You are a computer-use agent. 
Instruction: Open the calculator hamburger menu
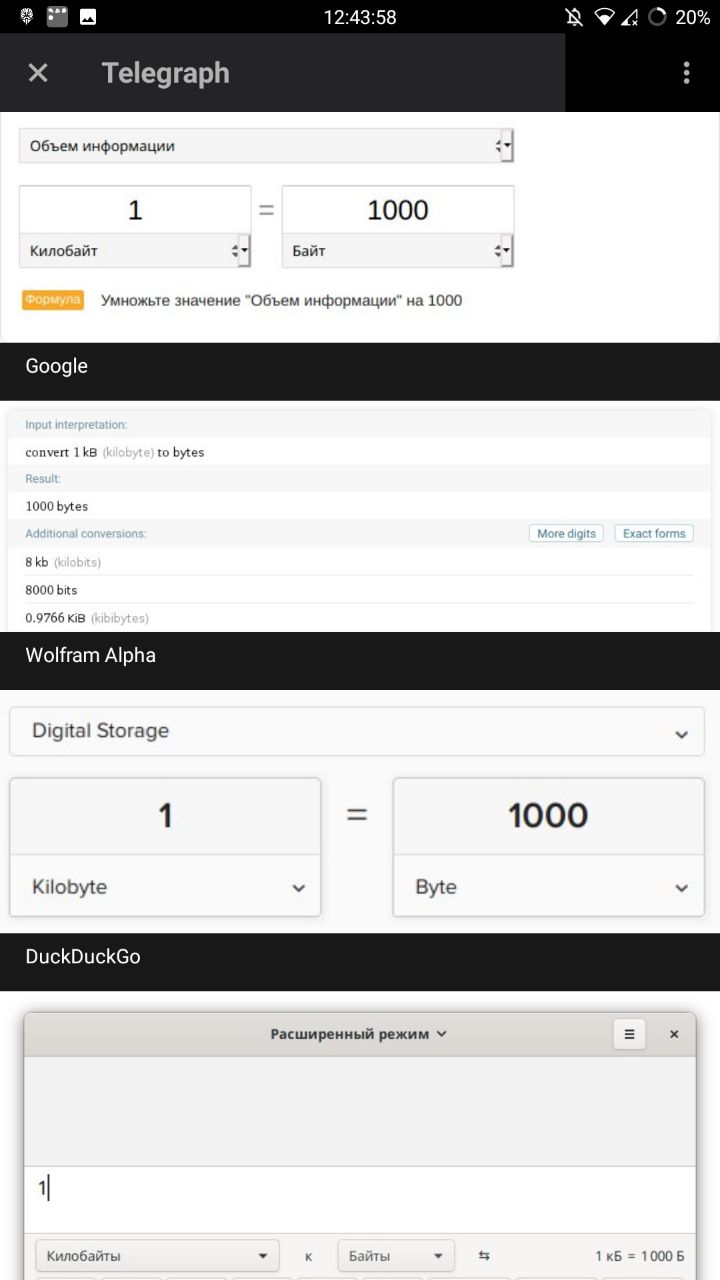[629, 1034]
